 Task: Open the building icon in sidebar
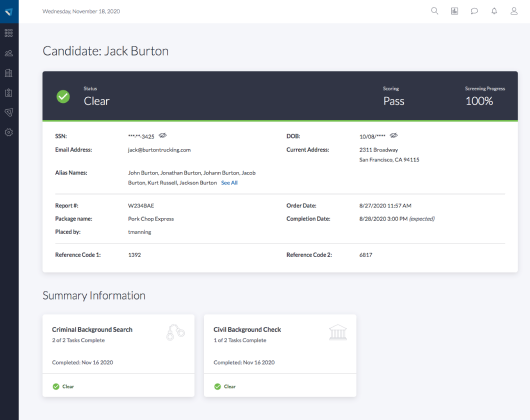[x=9, y=73]
